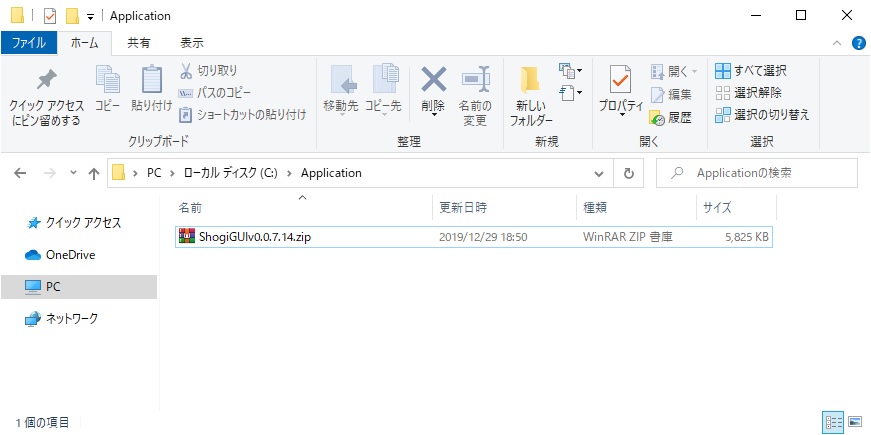The width and height of the screenshot is (871, 435).
Task: Switch to the View ribbon tab
Action: (192, 43)
